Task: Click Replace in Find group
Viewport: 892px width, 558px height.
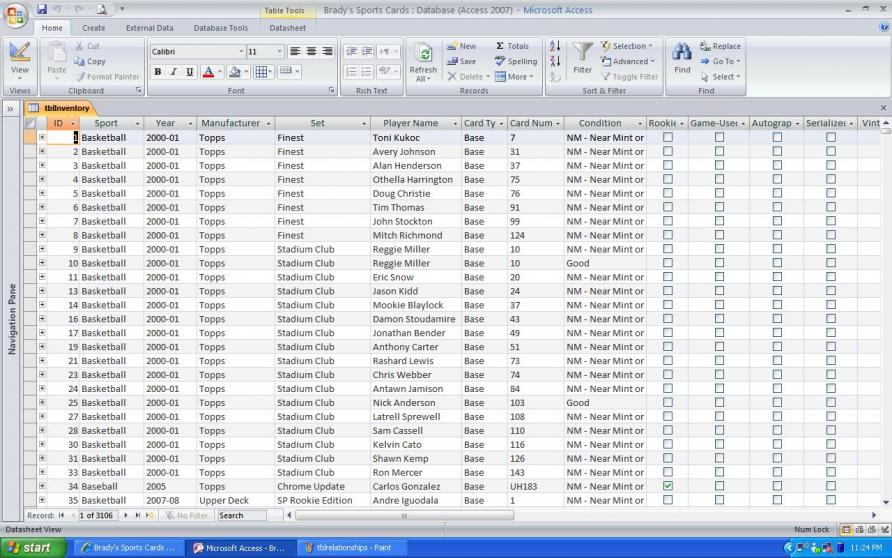Action: tap(720, 46)
